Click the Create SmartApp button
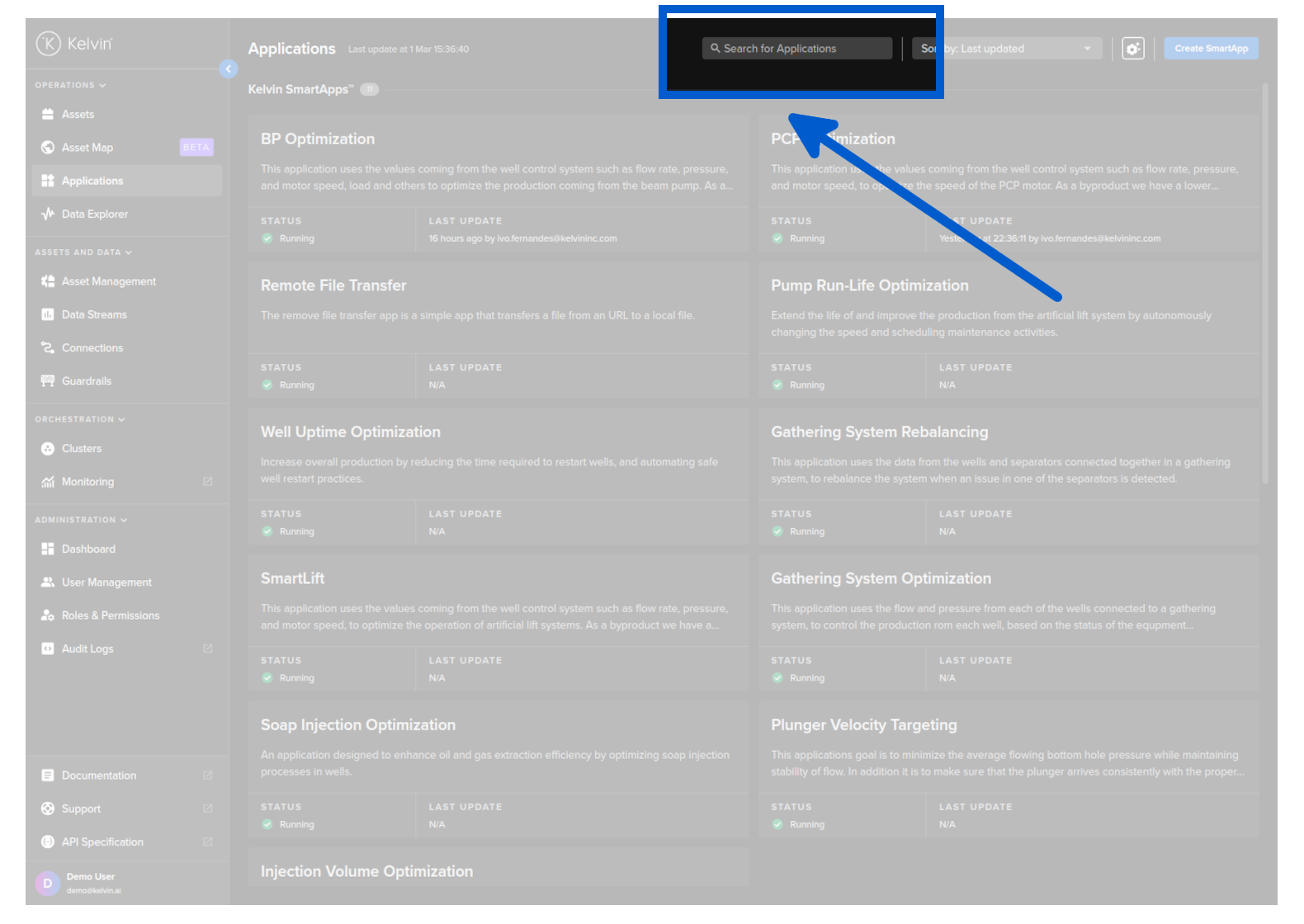The image size is (1304, 924). (1211, 49)
